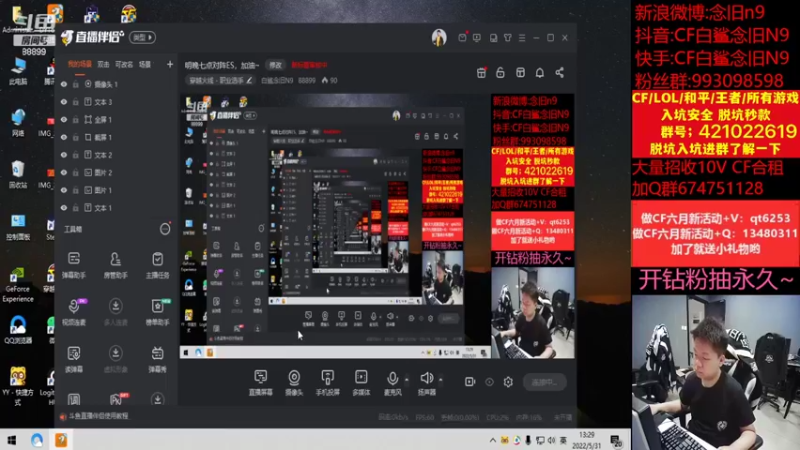Switch to the 我的场景 tab

80,64
